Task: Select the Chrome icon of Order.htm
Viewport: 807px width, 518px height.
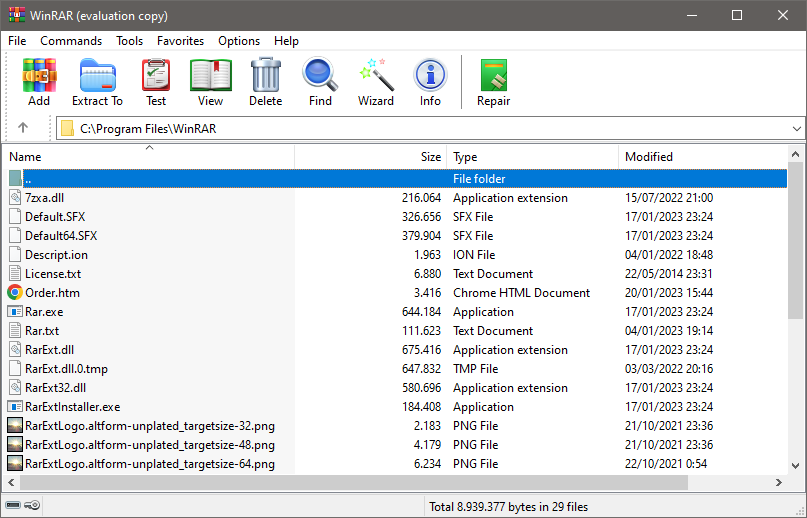Action: [x=15, y=292]
